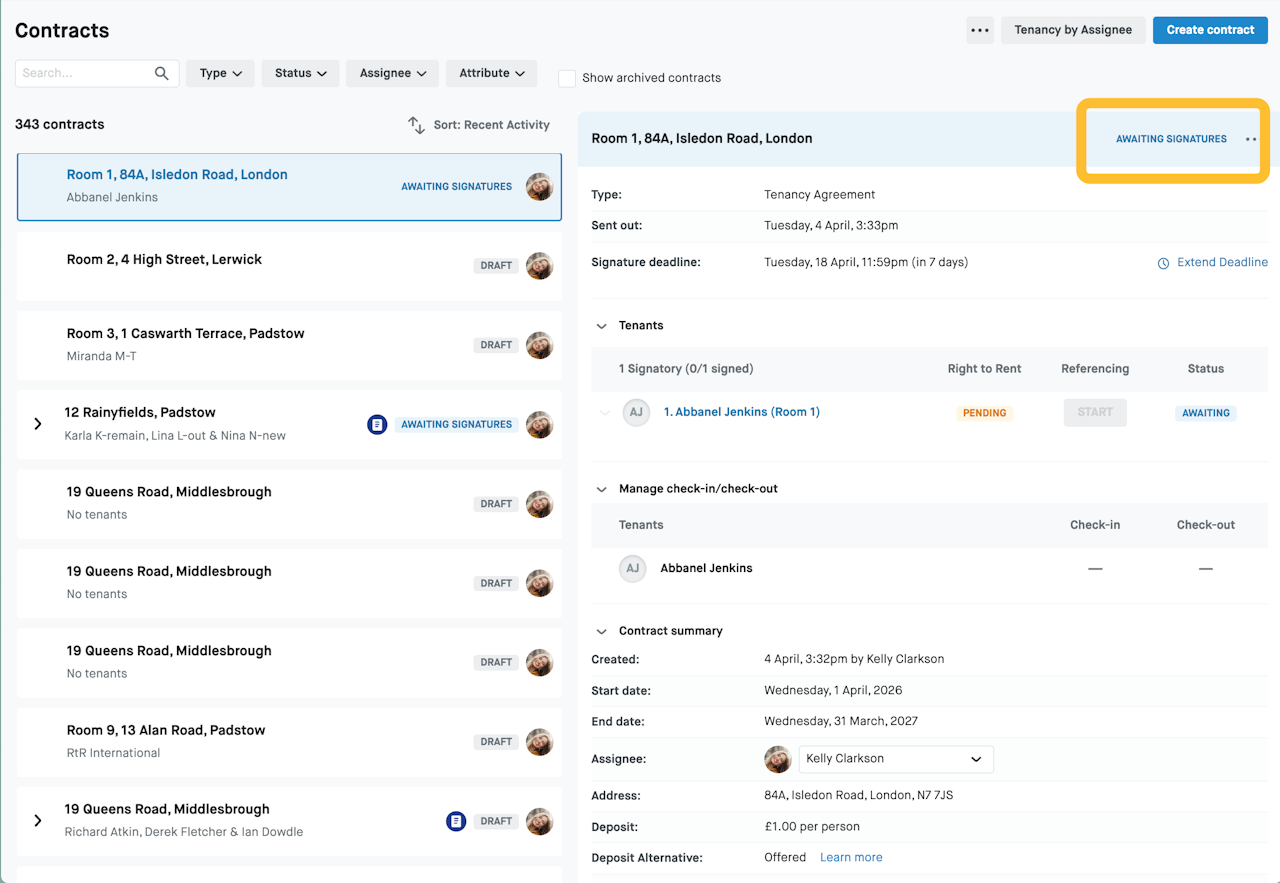Open the Type filter dropdown
The height and width of the screenshot is (883, 1280).
coord(220,73)
